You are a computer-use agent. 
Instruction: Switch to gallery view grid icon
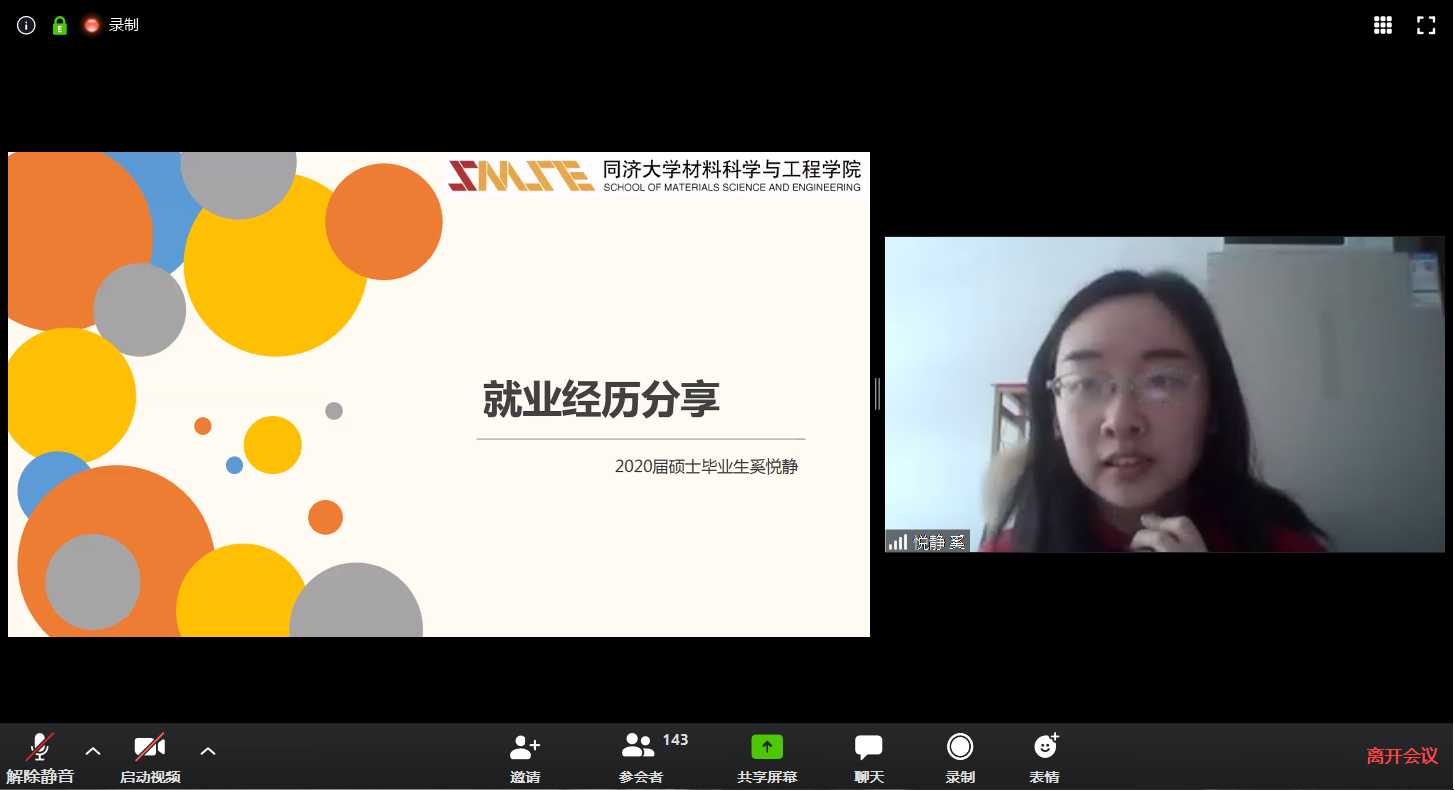1383,25
